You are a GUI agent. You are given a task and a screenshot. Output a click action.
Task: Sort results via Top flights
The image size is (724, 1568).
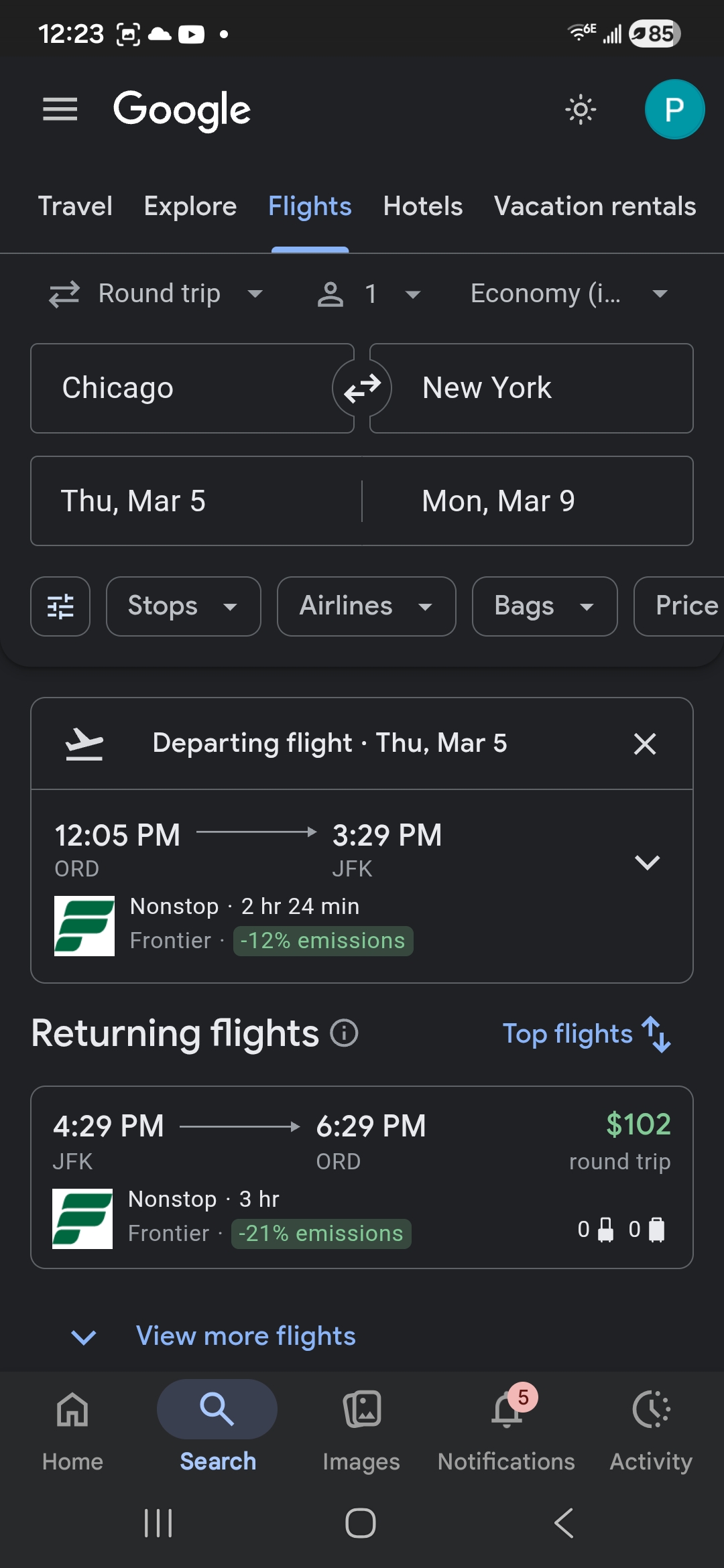pyautogui.click(x=586, y=1034)
